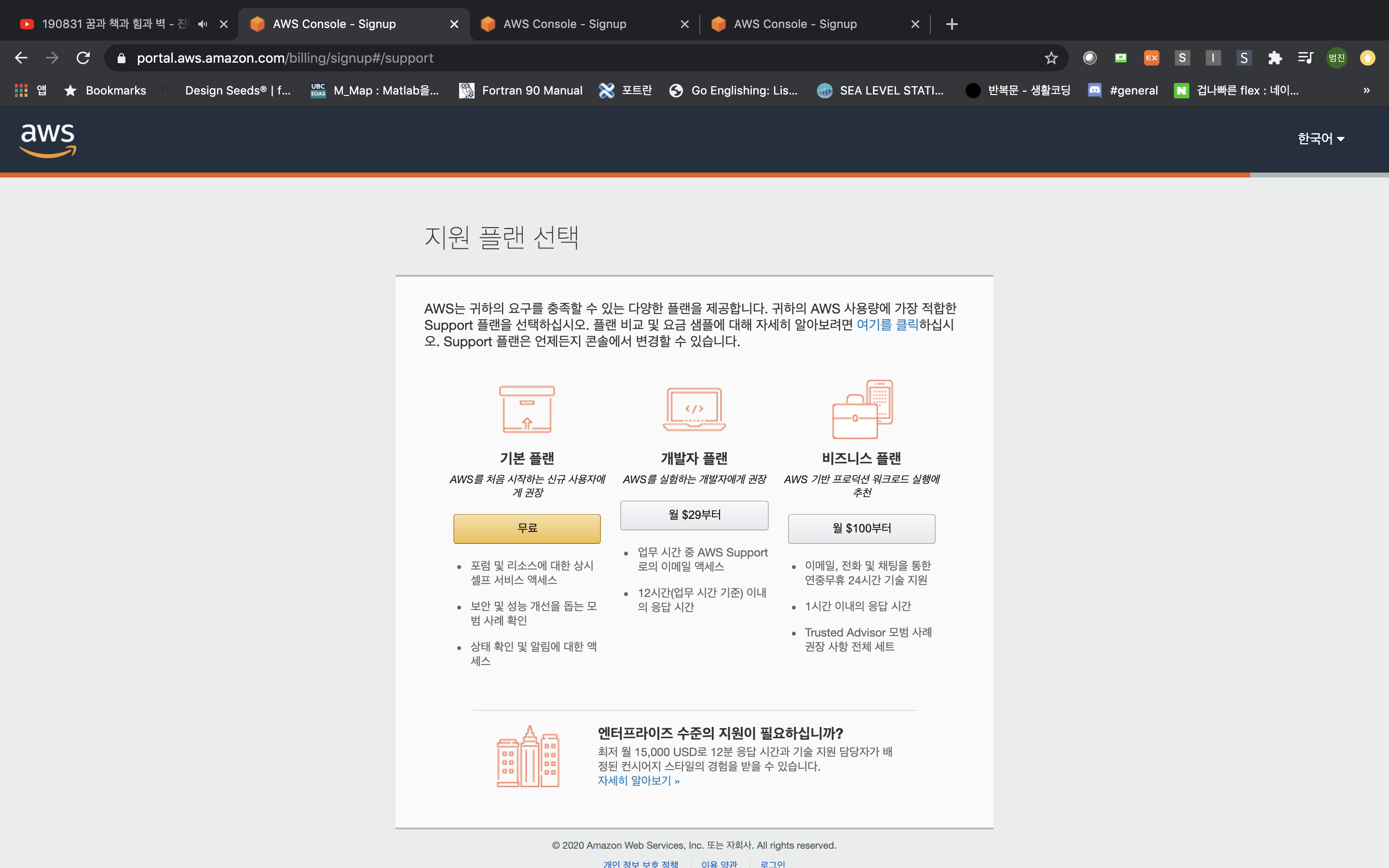Click the 기본 플랜 box icon
This screenshot has height=868, width=1389.
[527, 409]
